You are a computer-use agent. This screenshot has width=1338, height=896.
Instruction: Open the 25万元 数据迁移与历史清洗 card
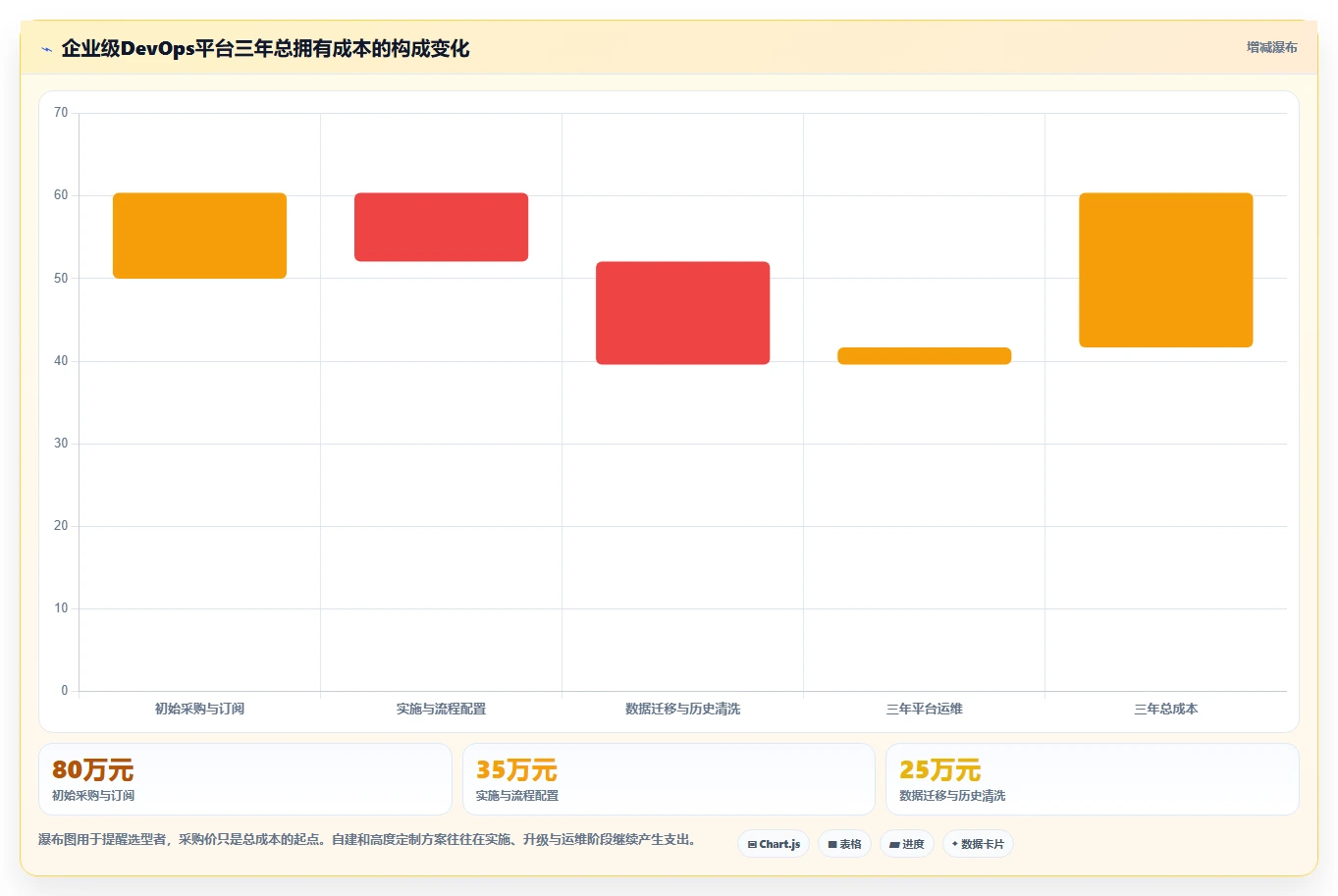pyautogui.click(x=1092, y=779)
